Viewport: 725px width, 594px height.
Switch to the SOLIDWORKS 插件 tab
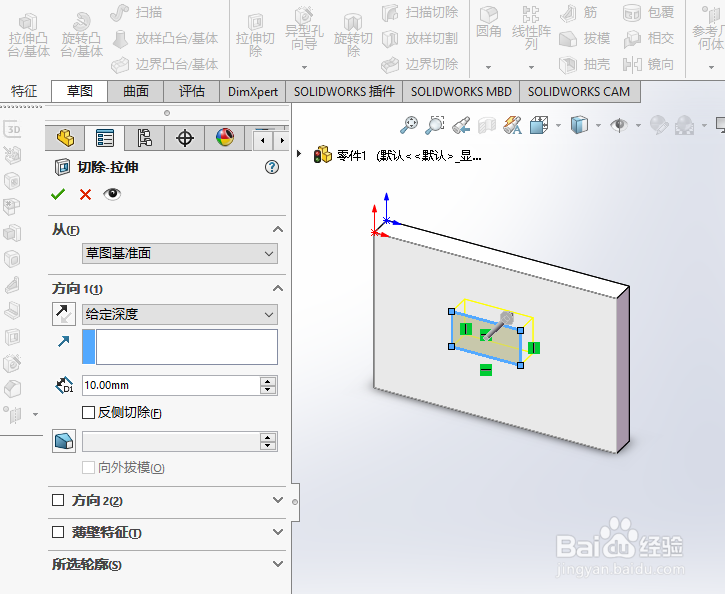(x=344, y=91)
